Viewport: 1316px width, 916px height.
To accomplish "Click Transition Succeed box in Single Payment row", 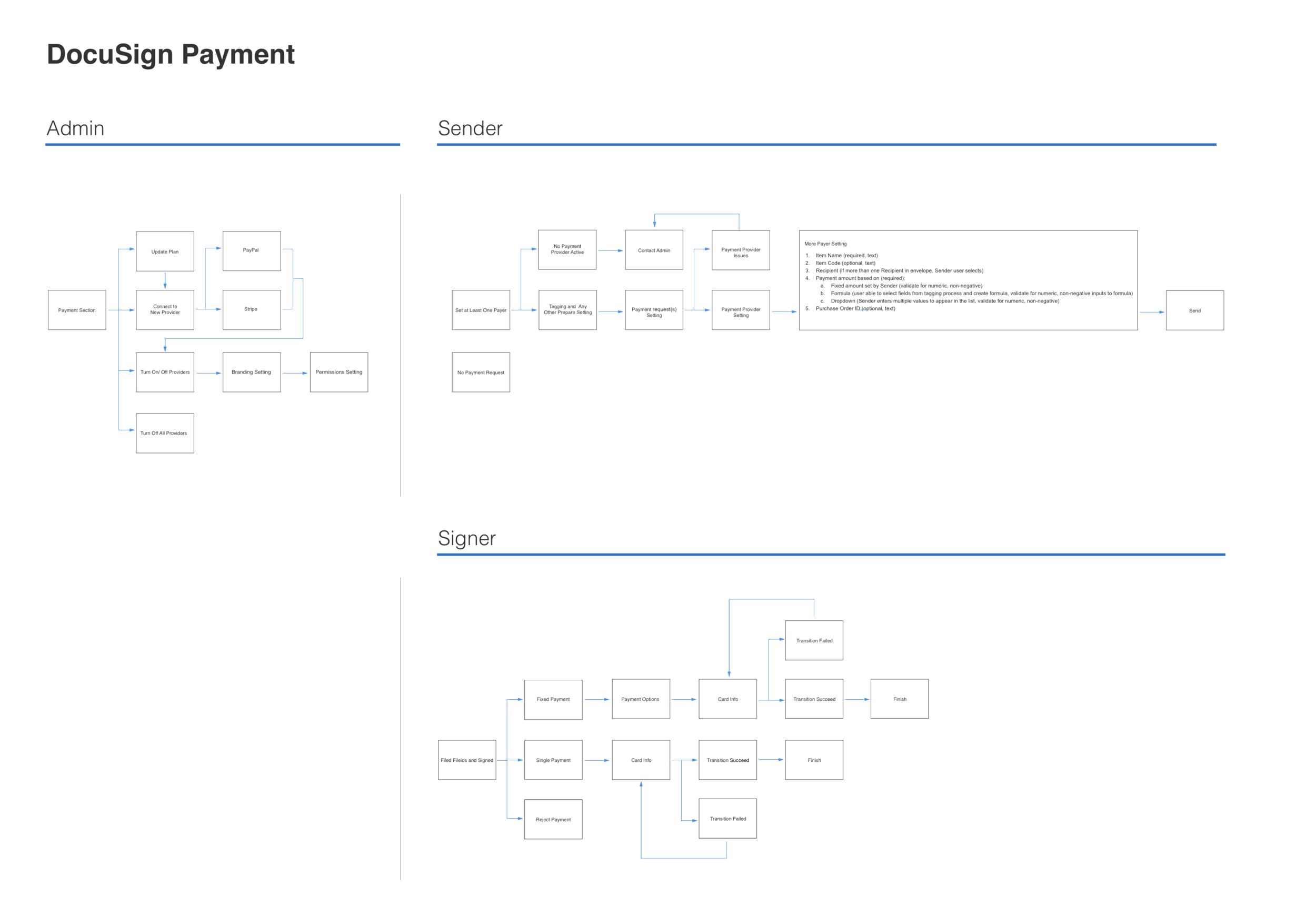I will click(x=728, y=760).
